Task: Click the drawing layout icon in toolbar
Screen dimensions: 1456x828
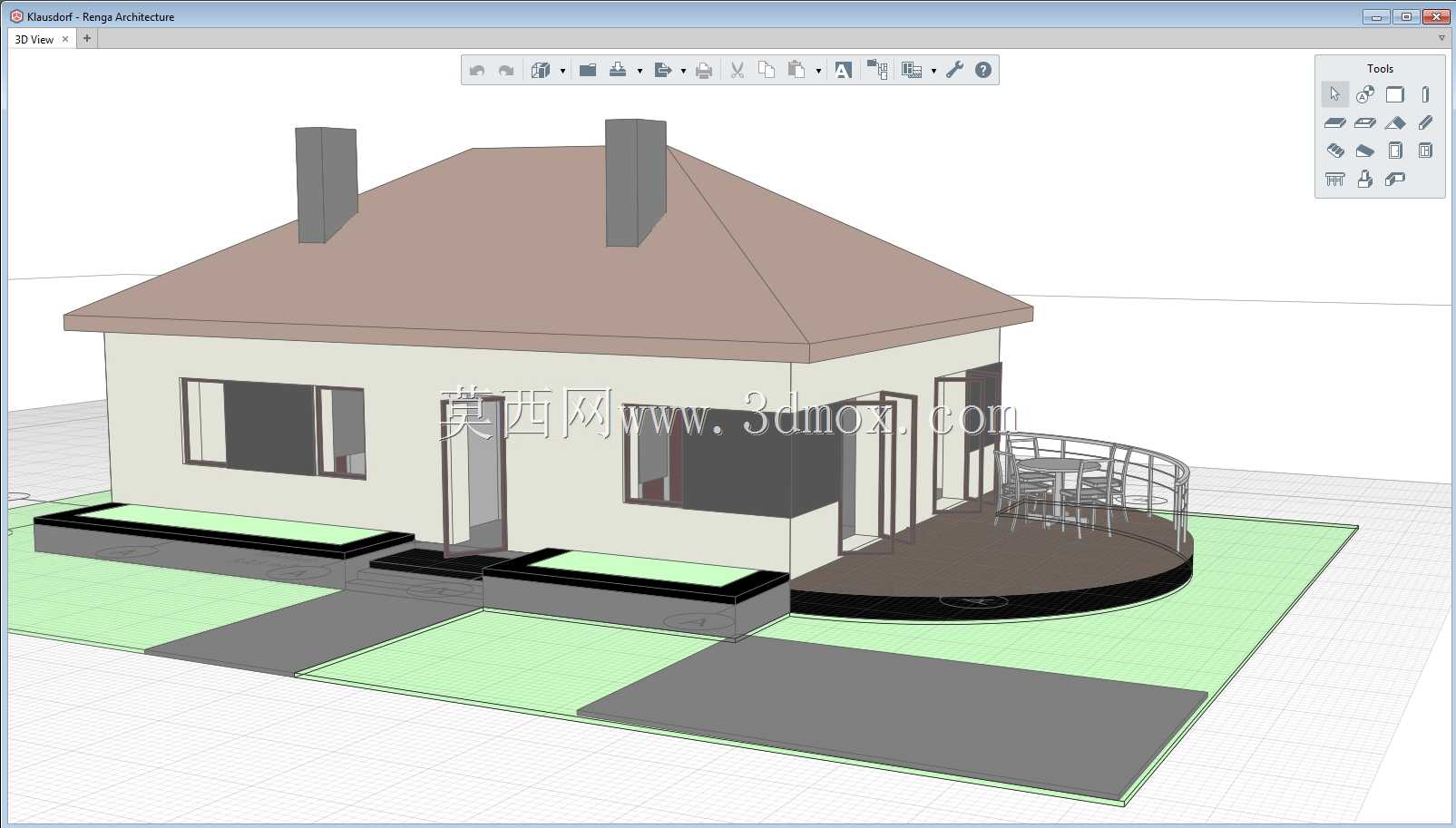Action: [x=912, y=70]
